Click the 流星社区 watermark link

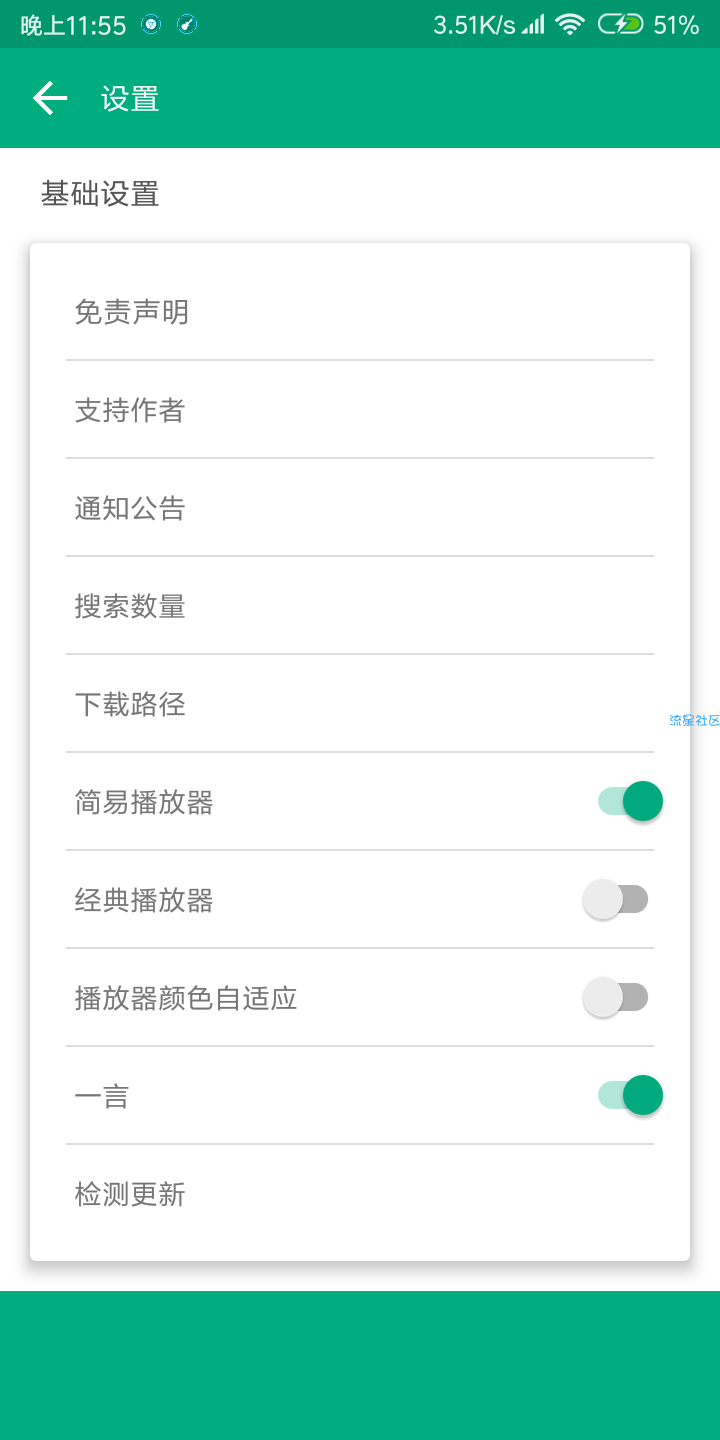tap(694, 720)
